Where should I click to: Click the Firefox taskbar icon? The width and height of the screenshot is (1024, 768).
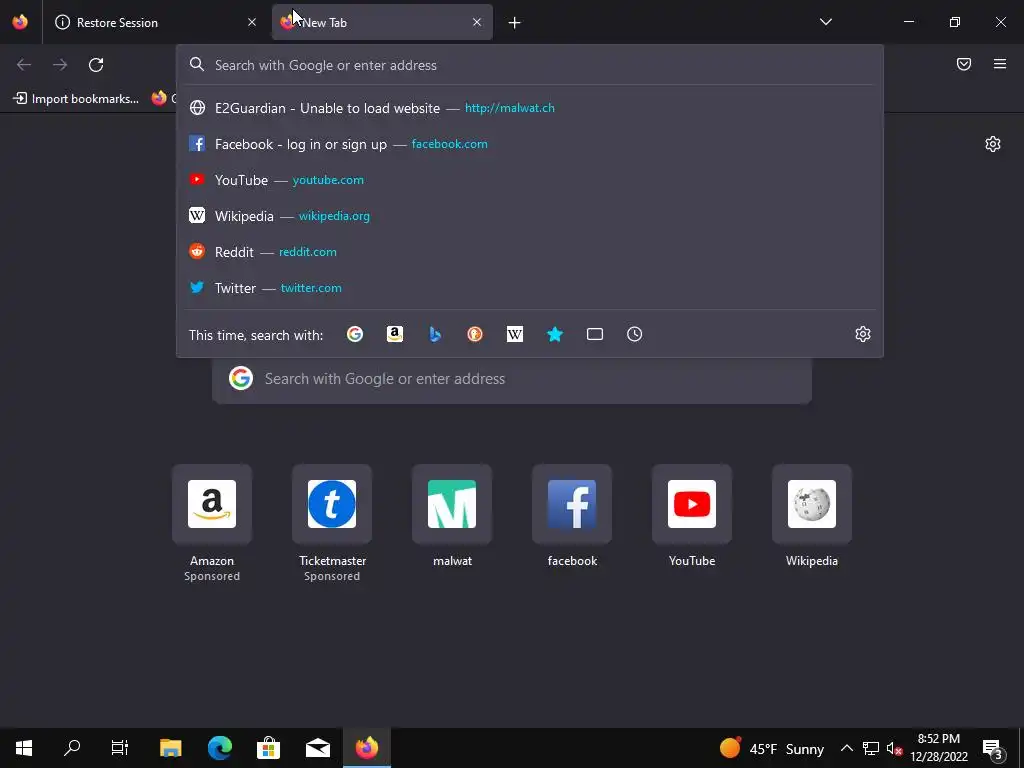[x=366, y=748]
